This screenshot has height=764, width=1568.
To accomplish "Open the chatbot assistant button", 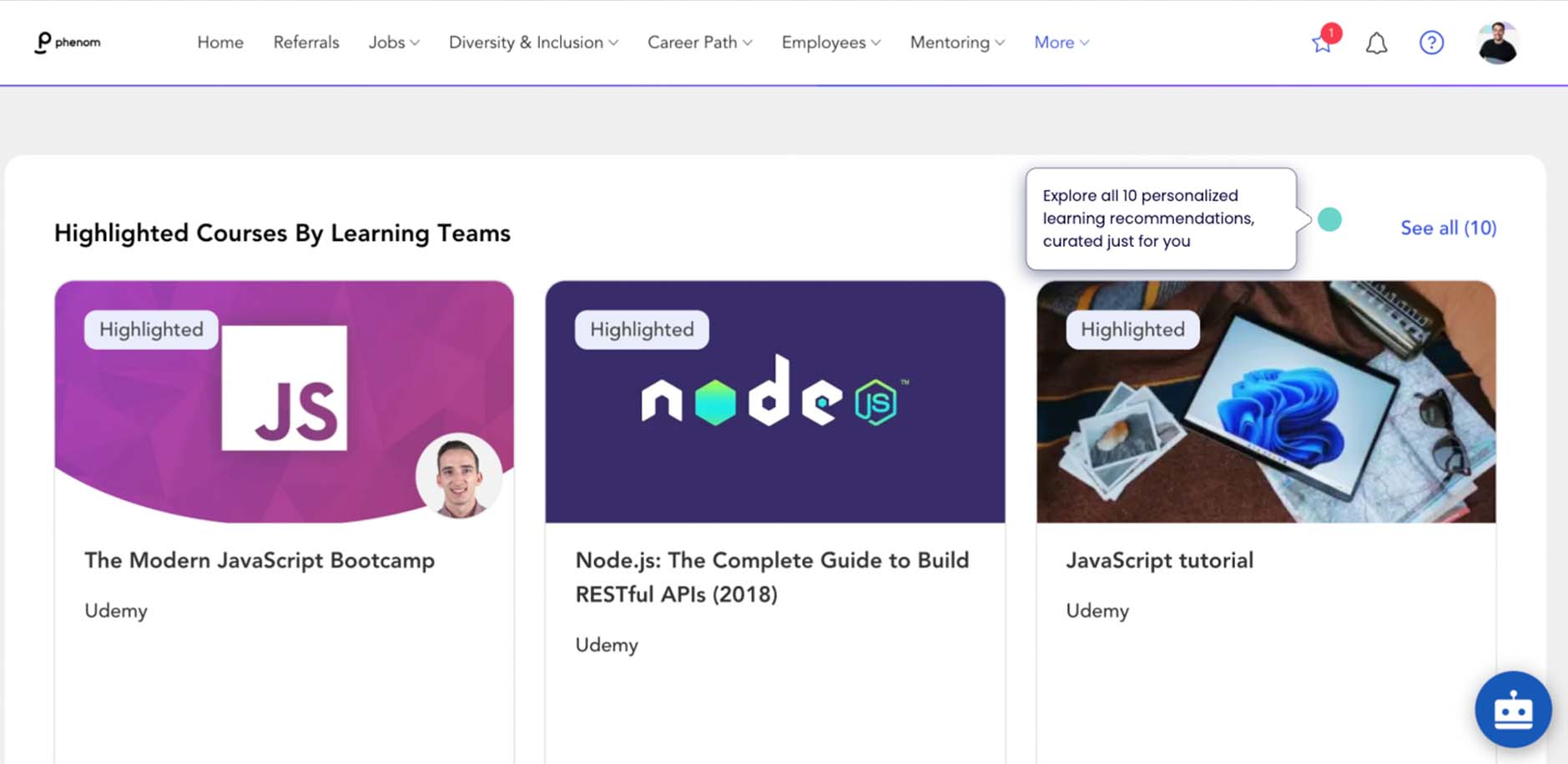I will click(x=1513, y=710).
